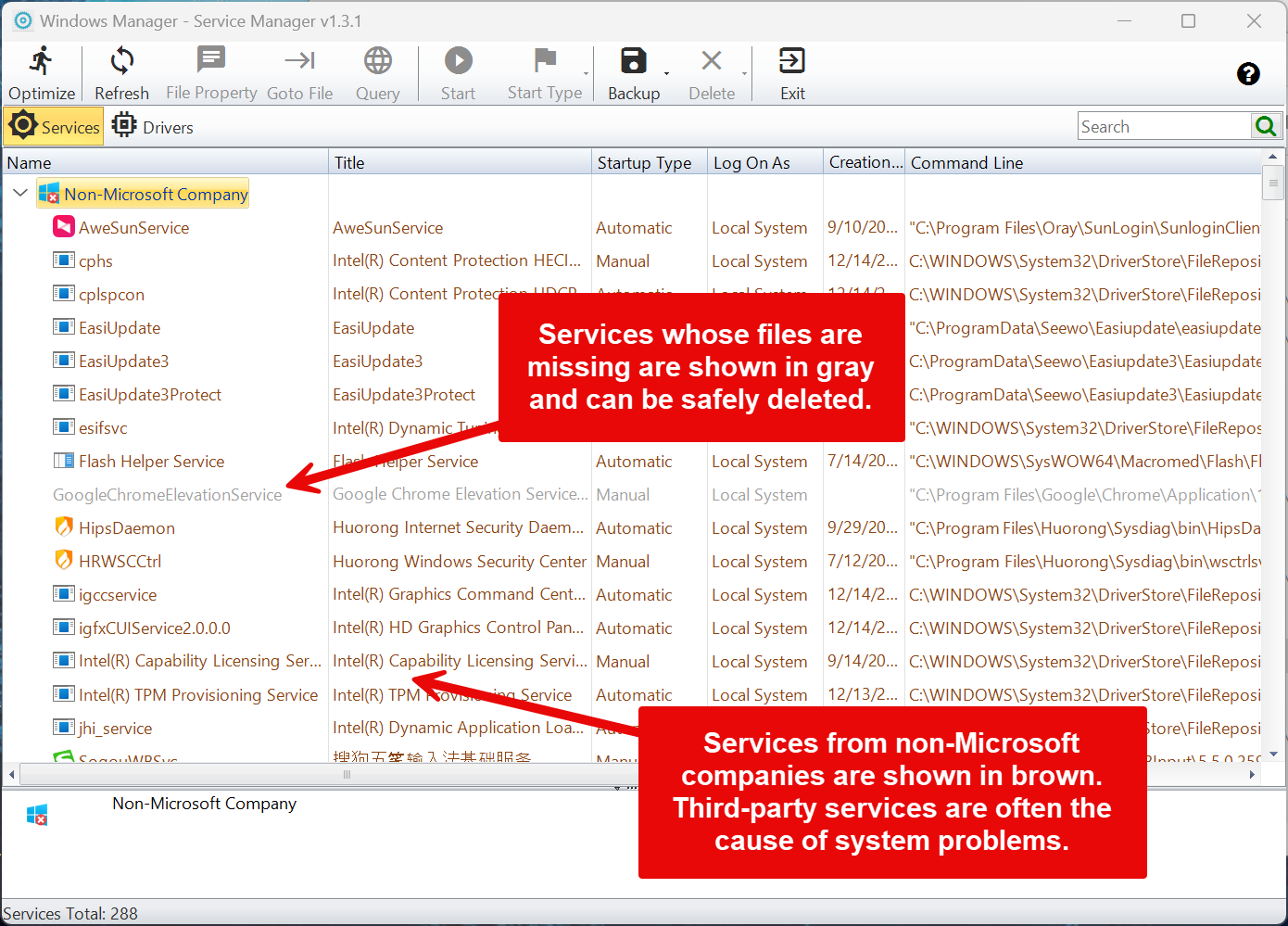The image size is (1288, 926).
Task: Select the igccservice row
Action: (x=631, y=594)
